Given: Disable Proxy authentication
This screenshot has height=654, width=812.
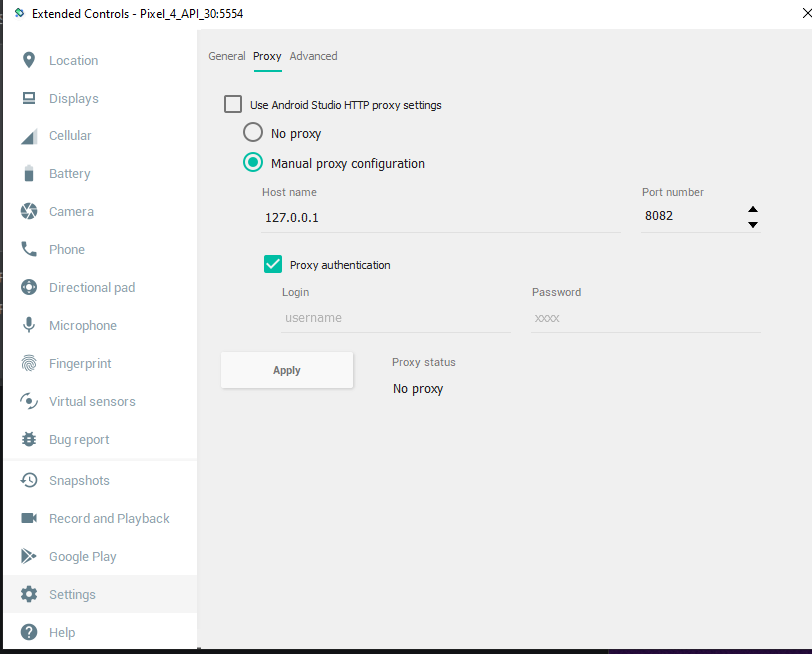Looking at the screenshot, I should 273,264.
